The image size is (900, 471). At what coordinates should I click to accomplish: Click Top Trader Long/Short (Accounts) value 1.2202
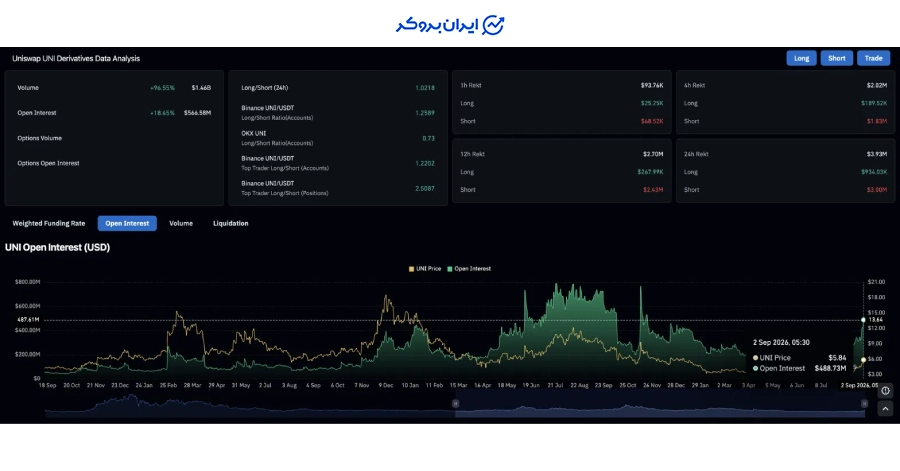[425, 164]
